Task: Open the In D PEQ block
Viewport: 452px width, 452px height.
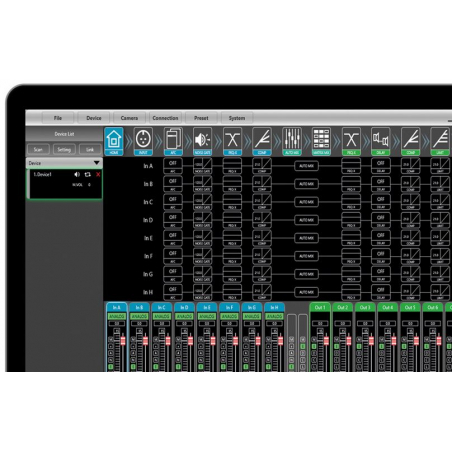Action: coord(232,220)
